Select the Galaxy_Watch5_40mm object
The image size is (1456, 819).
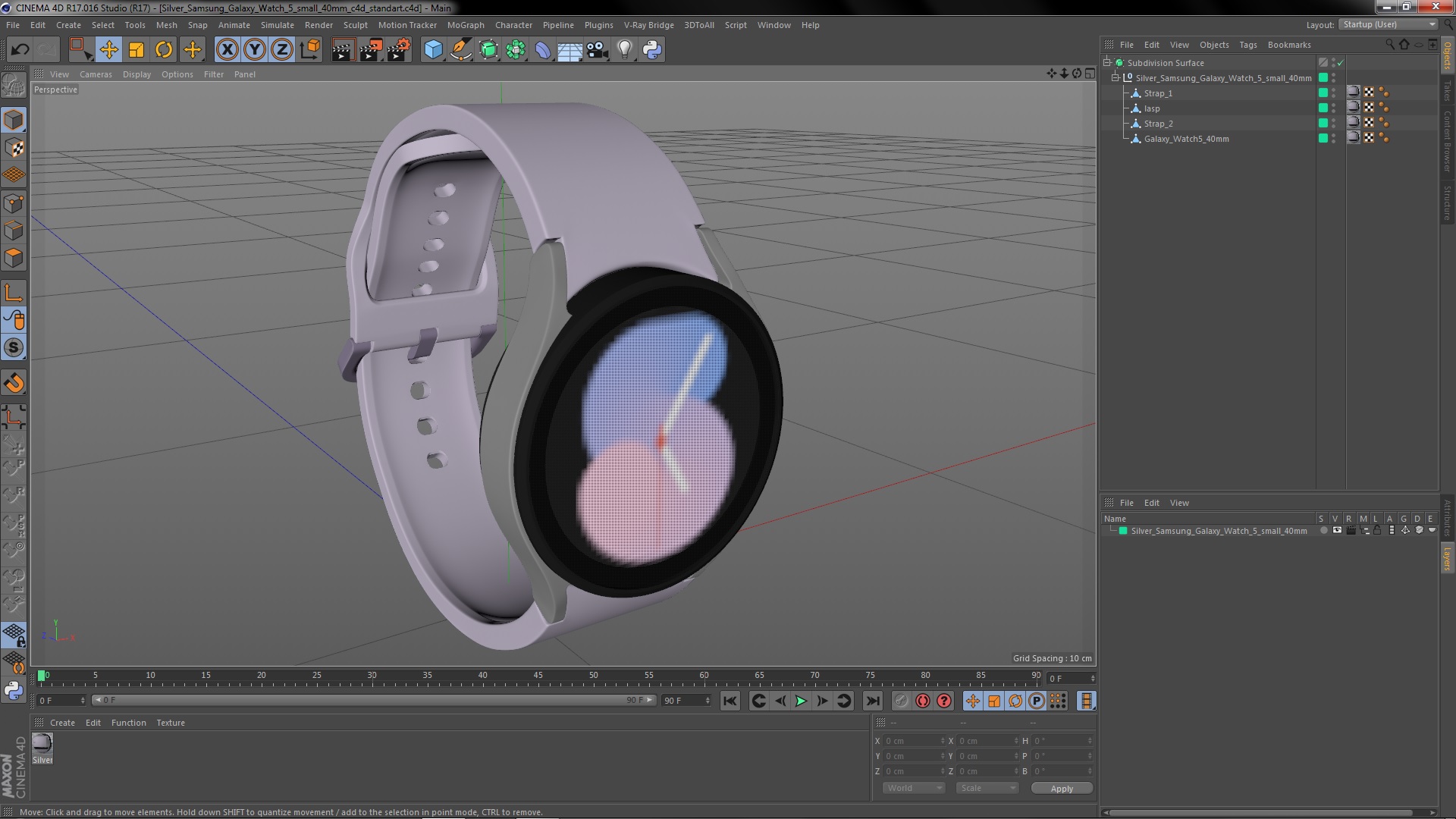[1186, 139]
